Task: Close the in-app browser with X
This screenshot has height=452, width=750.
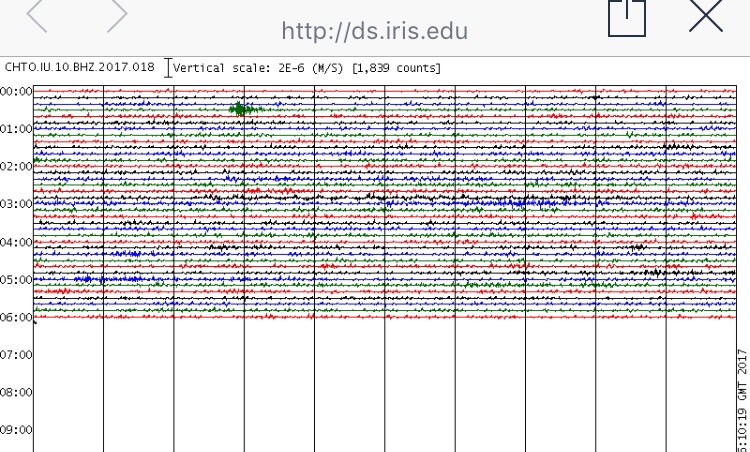Action: coord(706,15)
